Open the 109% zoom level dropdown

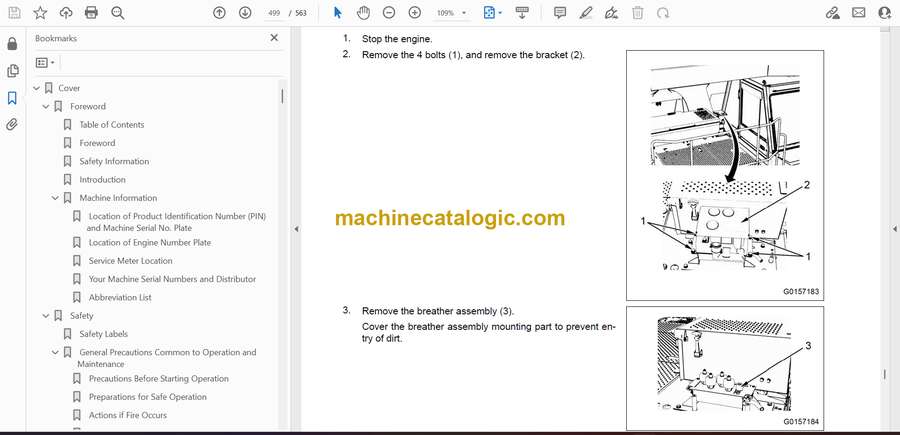(451, 13)
